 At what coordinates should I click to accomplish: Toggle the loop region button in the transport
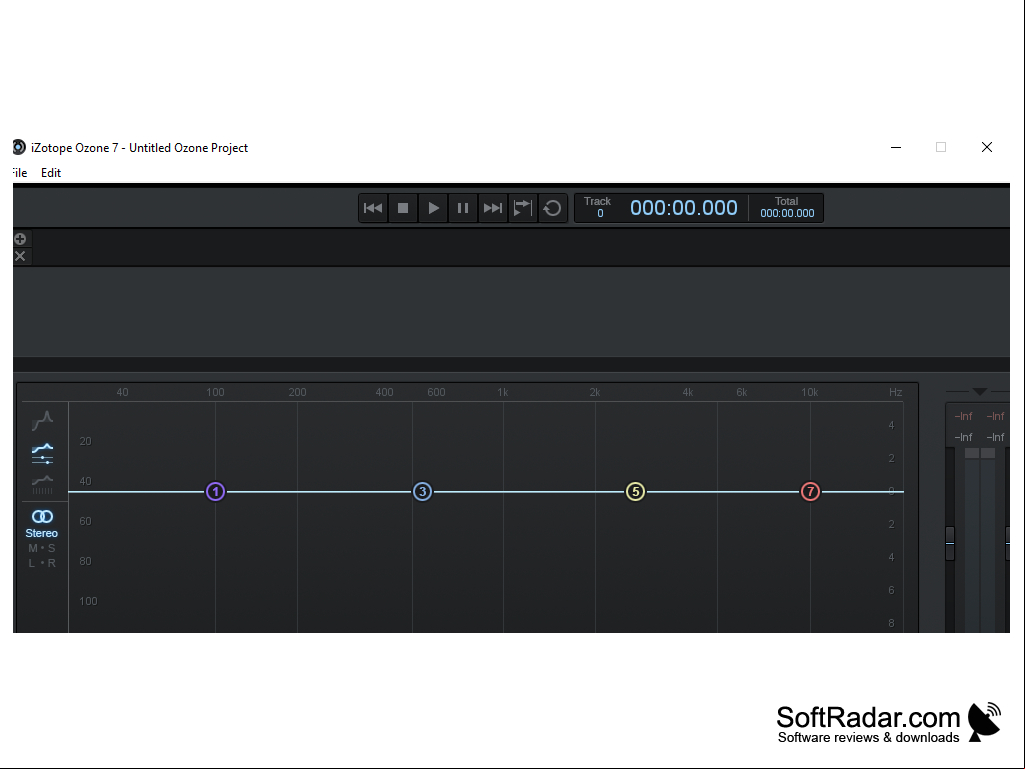tap(523, 208)
